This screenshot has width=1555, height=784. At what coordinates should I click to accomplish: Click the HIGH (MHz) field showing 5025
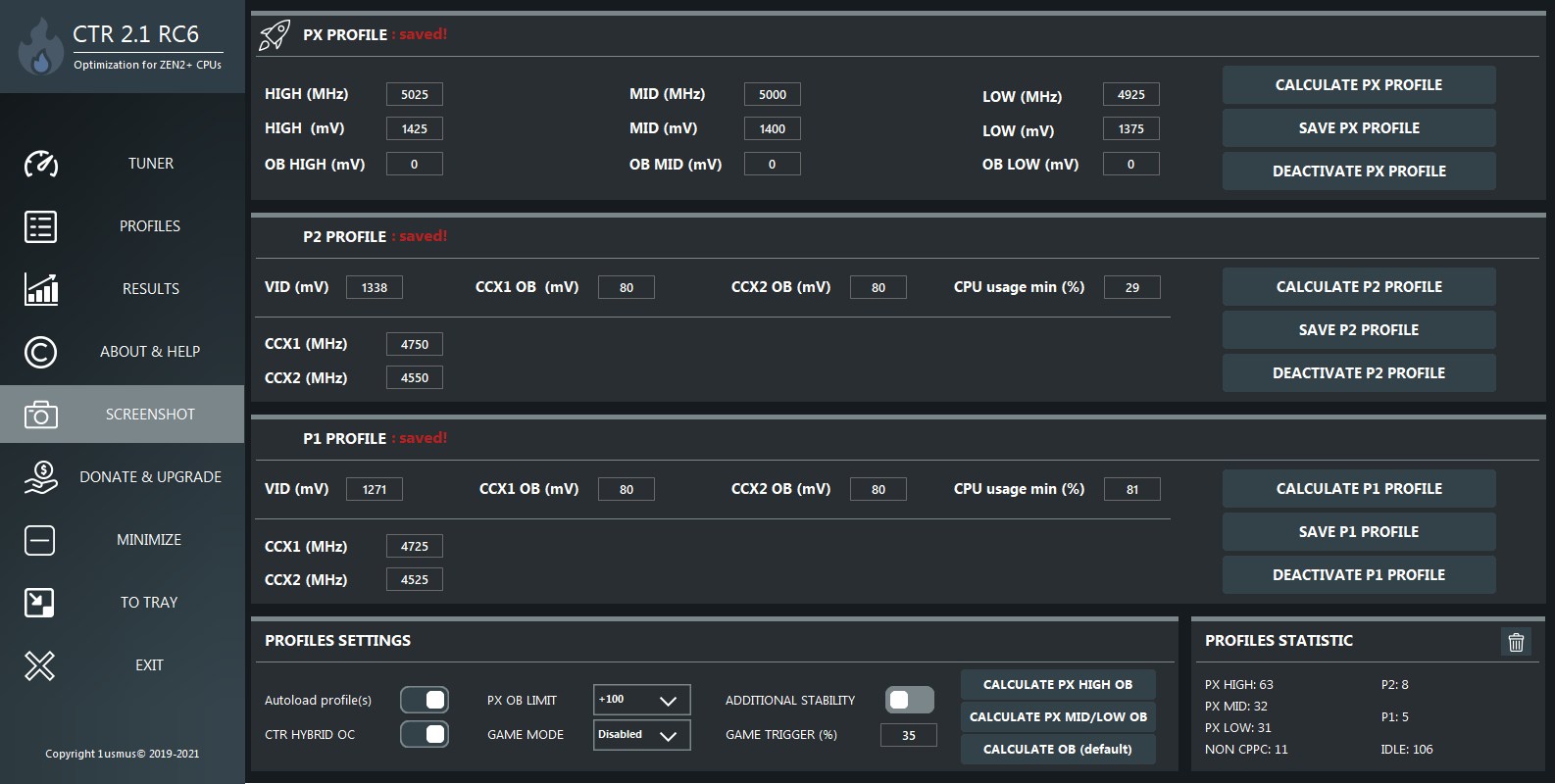(415, 94)
